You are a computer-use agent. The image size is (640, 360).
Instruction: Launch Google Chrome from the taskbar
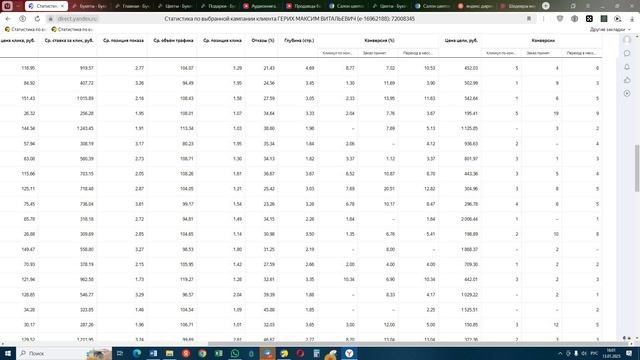coord(202,353)
